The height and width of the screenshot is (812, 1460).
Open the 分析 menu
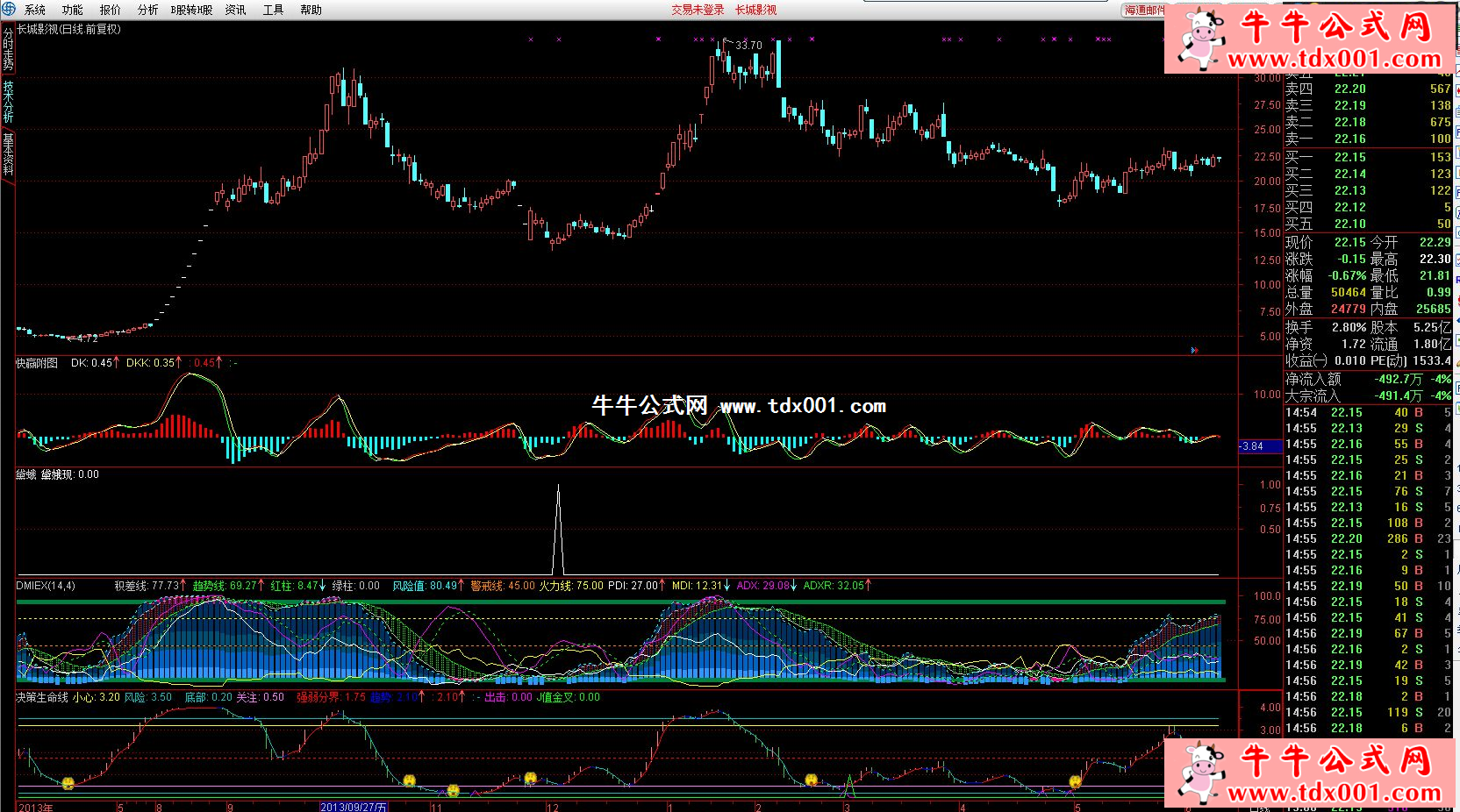point(148,10)
